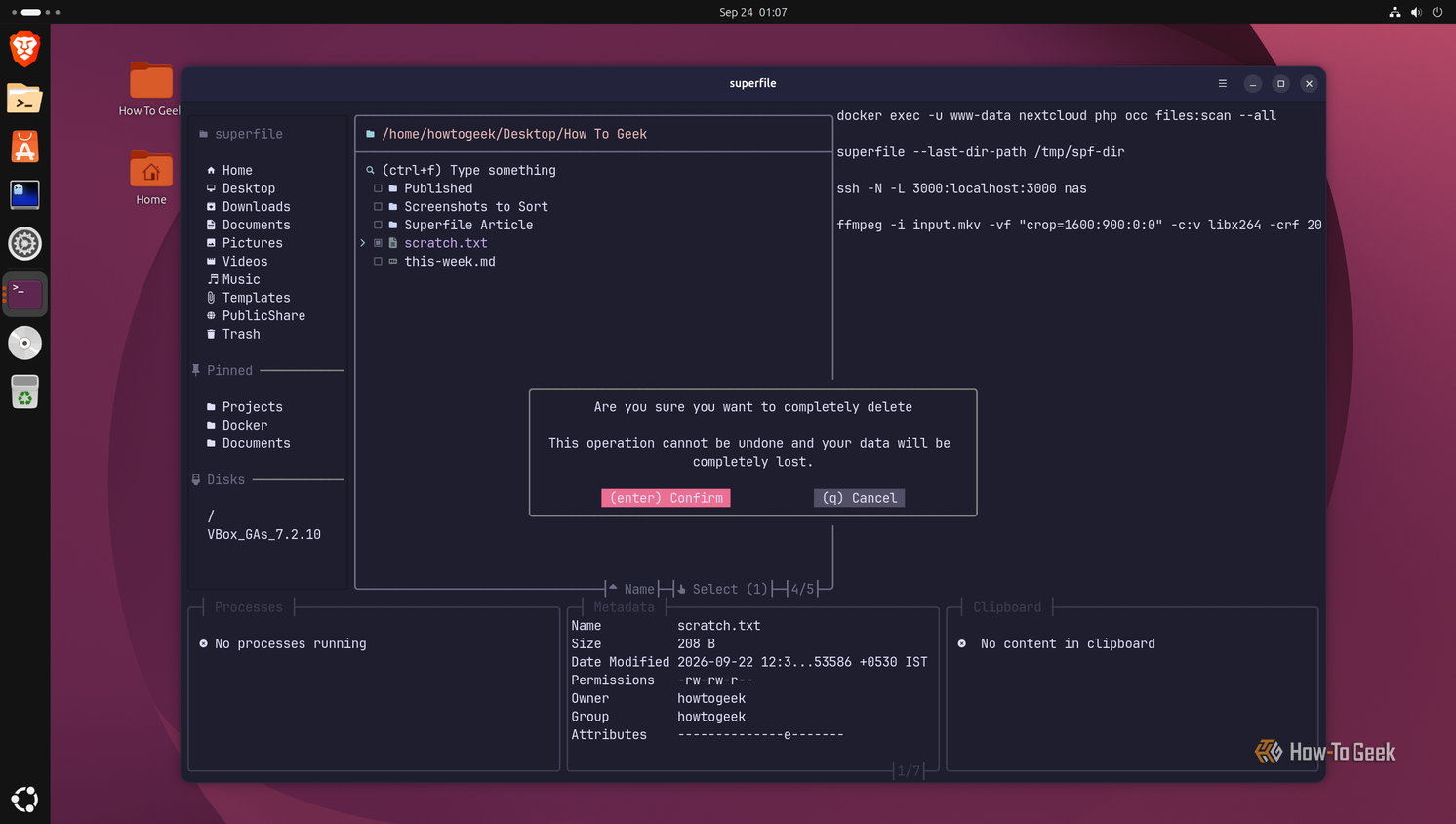Cancel the delete dialog
The height and width of the screenshot is (824, 1456).
tap(859, 498)
